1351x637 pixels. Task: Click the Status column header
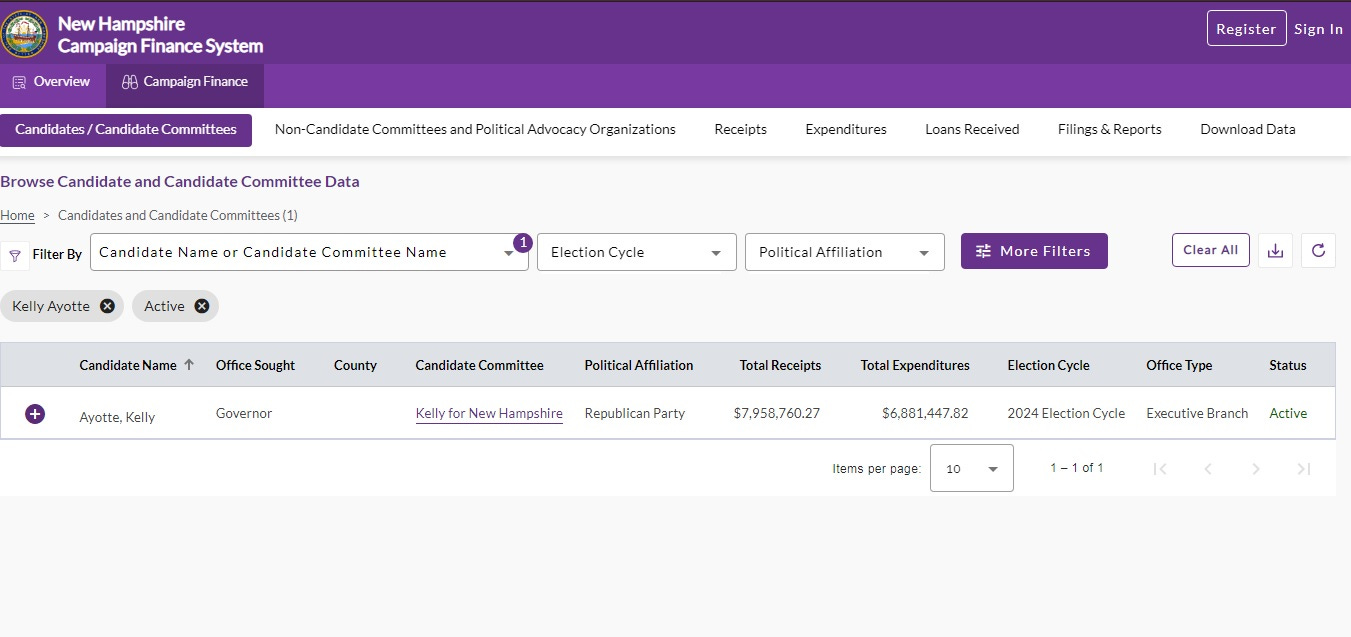1288,365
